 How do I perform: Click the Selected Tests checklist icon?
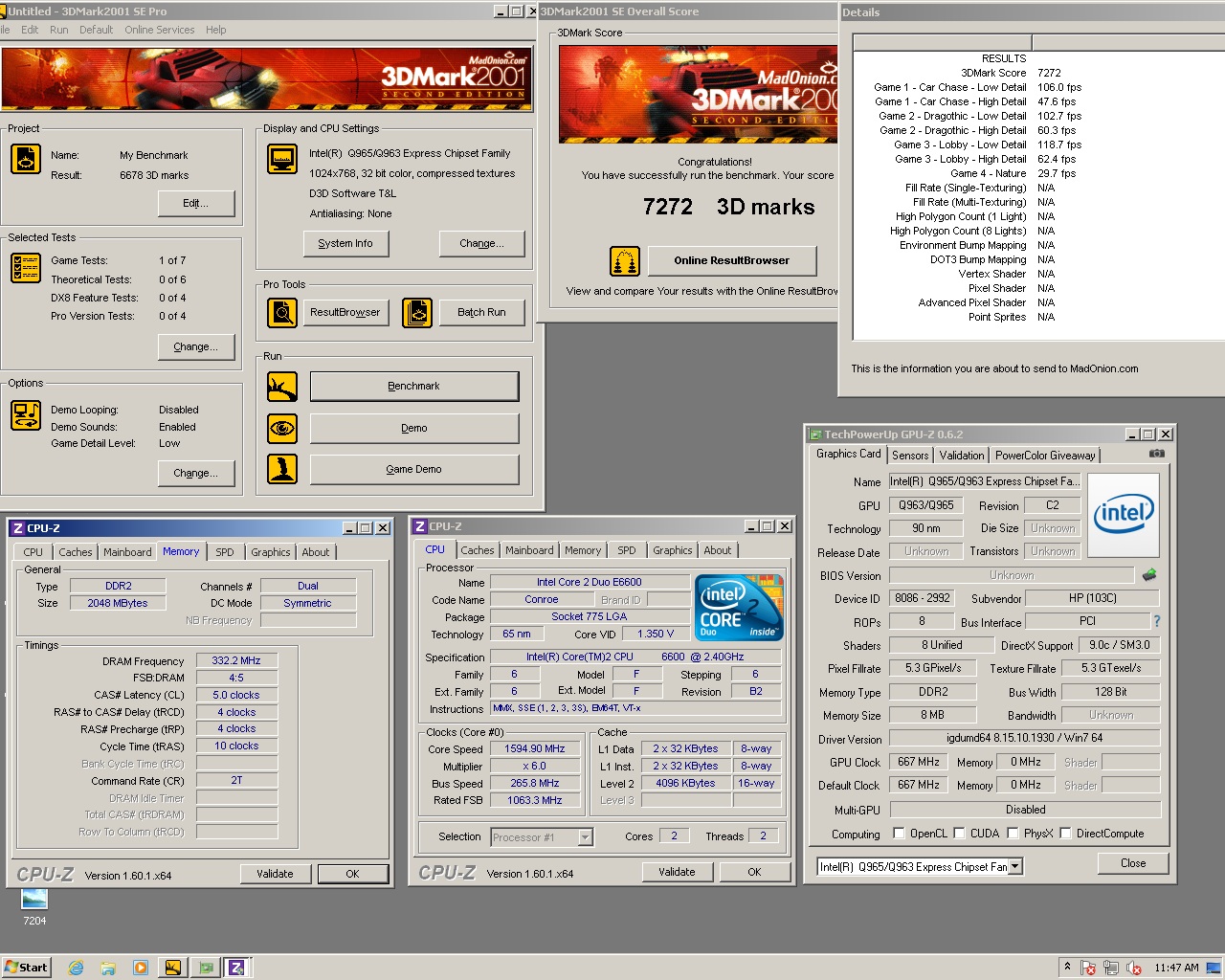coord(26,268)
